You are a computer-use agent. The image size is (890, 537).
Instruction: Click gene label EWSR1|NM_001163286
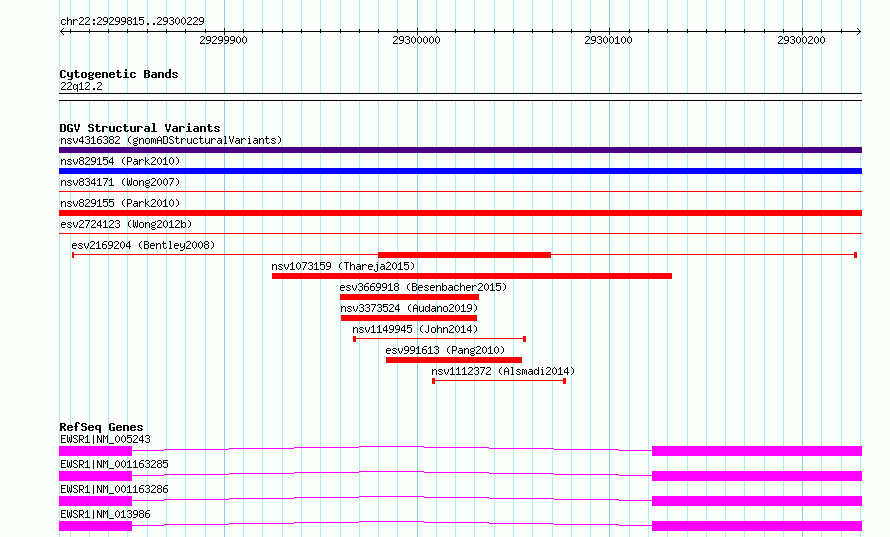(x=114, y=489)
